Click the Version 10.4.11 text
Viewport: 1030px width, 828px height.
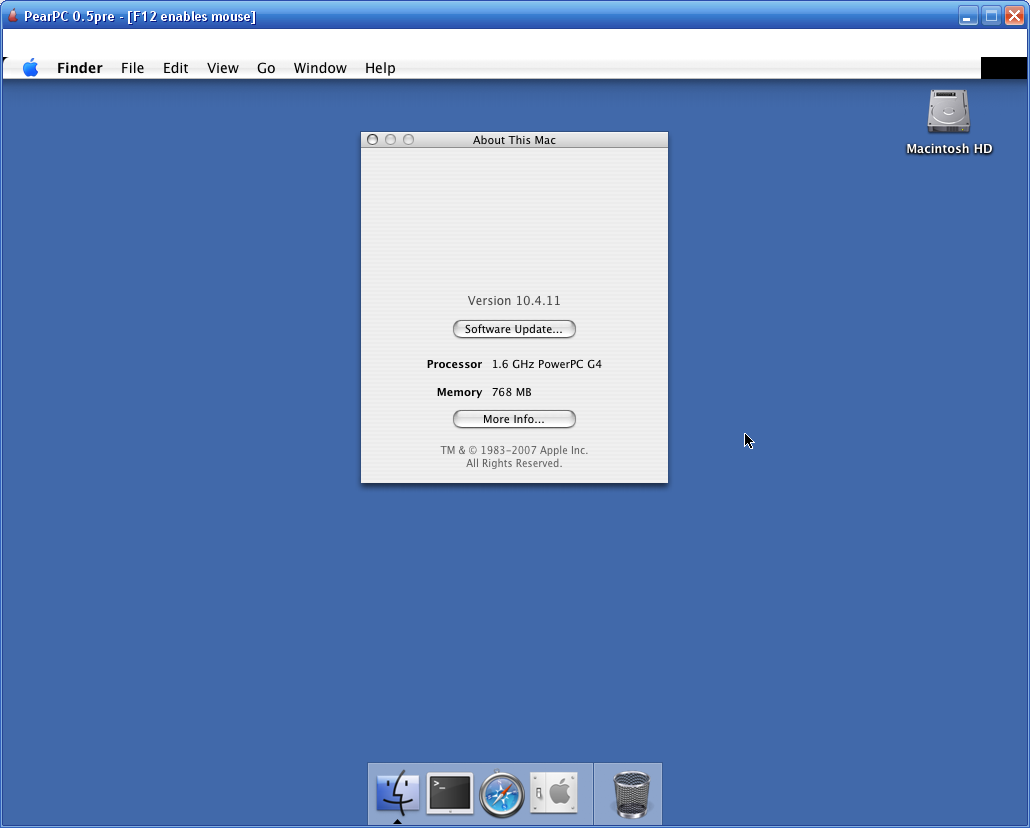(514, 301)
